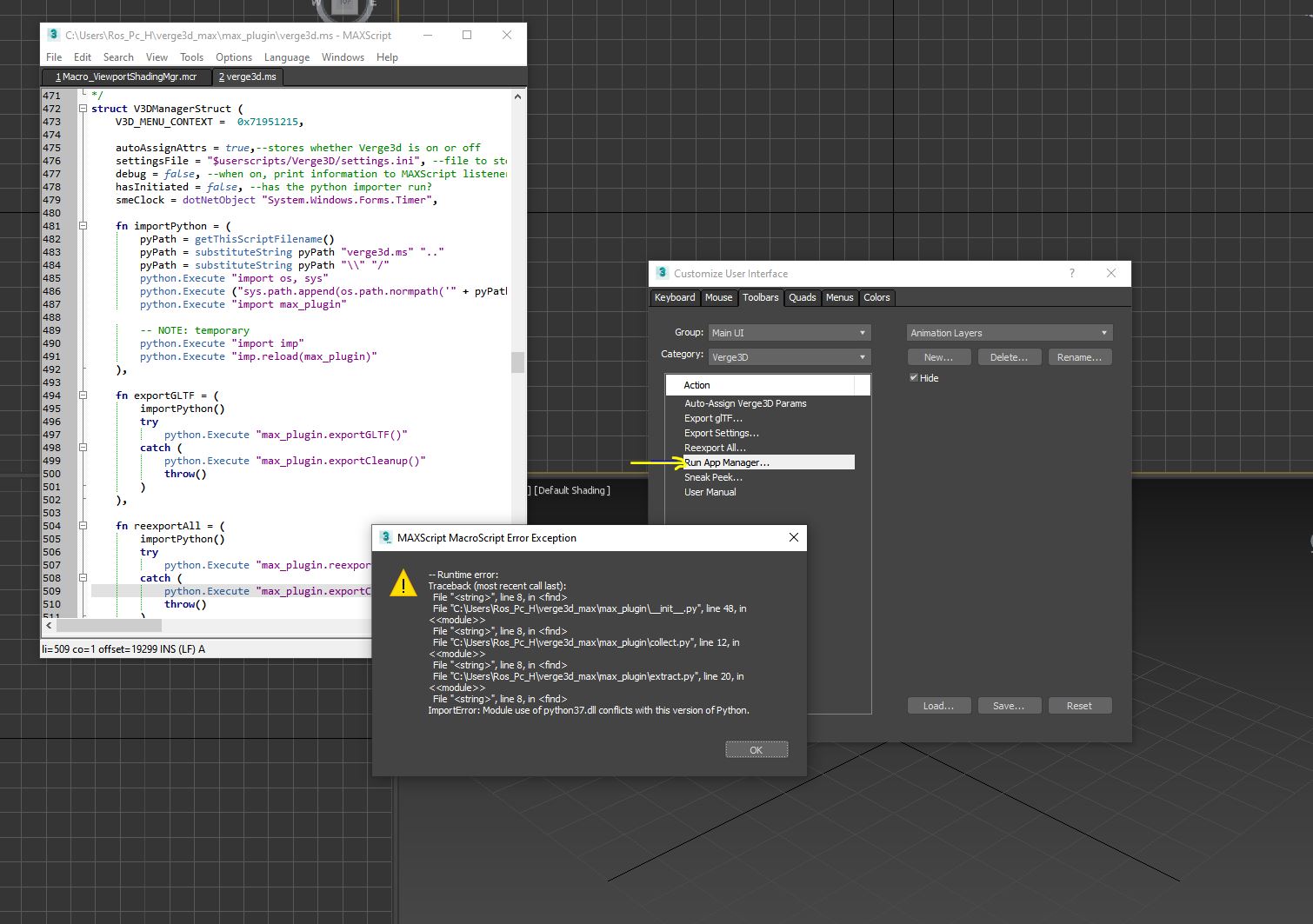This screenshot has height=924, width=1313.
Task: Collapse struct V3DManagerStruct fold marker
Action: coord(83,109)
